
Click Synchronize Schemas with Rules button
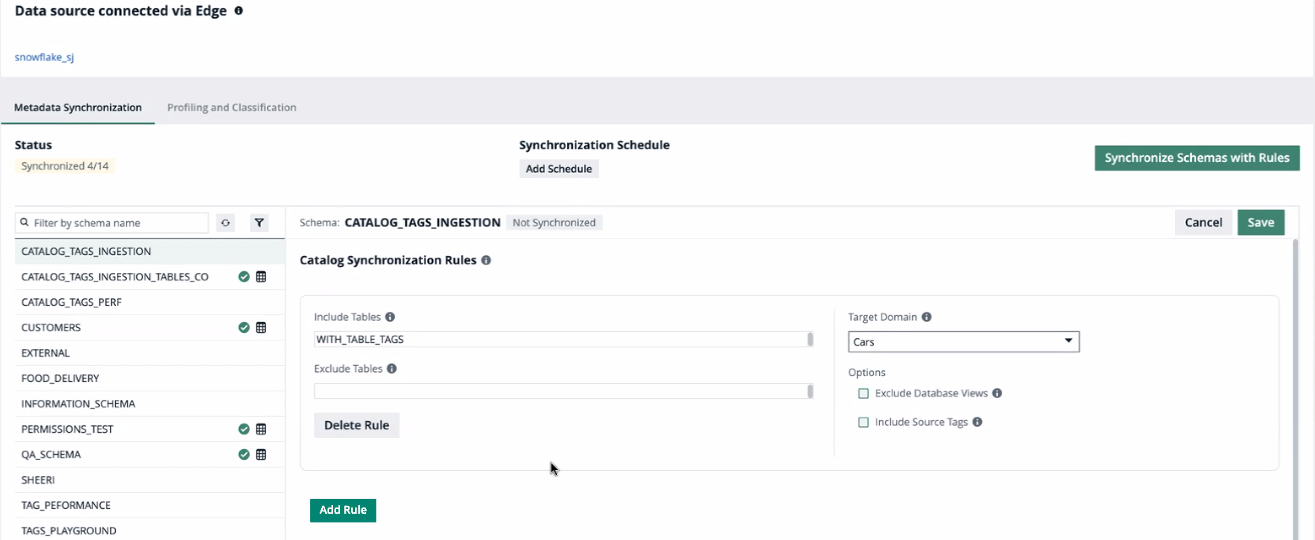pos(1197,158)
